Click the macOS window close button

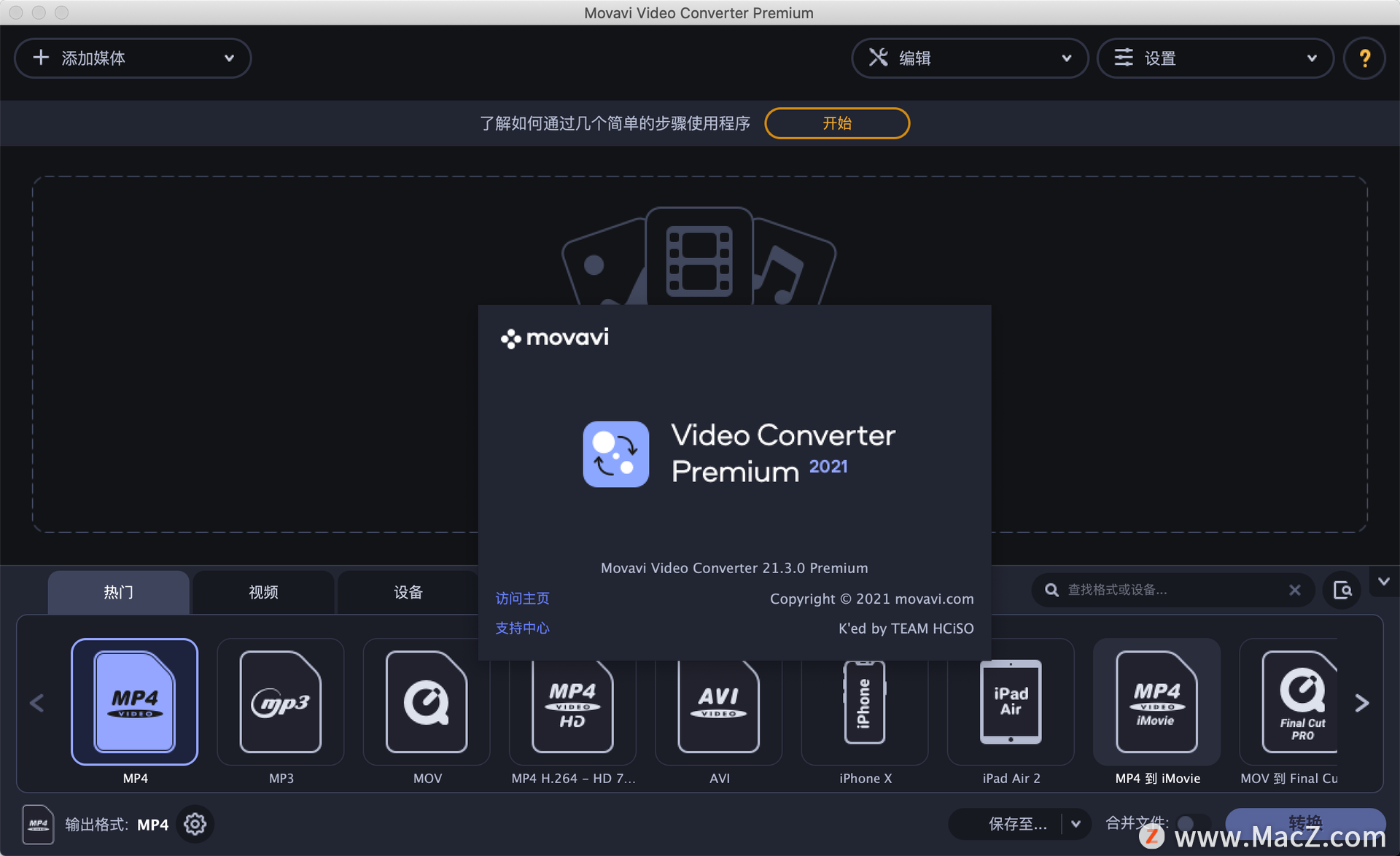pos(16,12)
